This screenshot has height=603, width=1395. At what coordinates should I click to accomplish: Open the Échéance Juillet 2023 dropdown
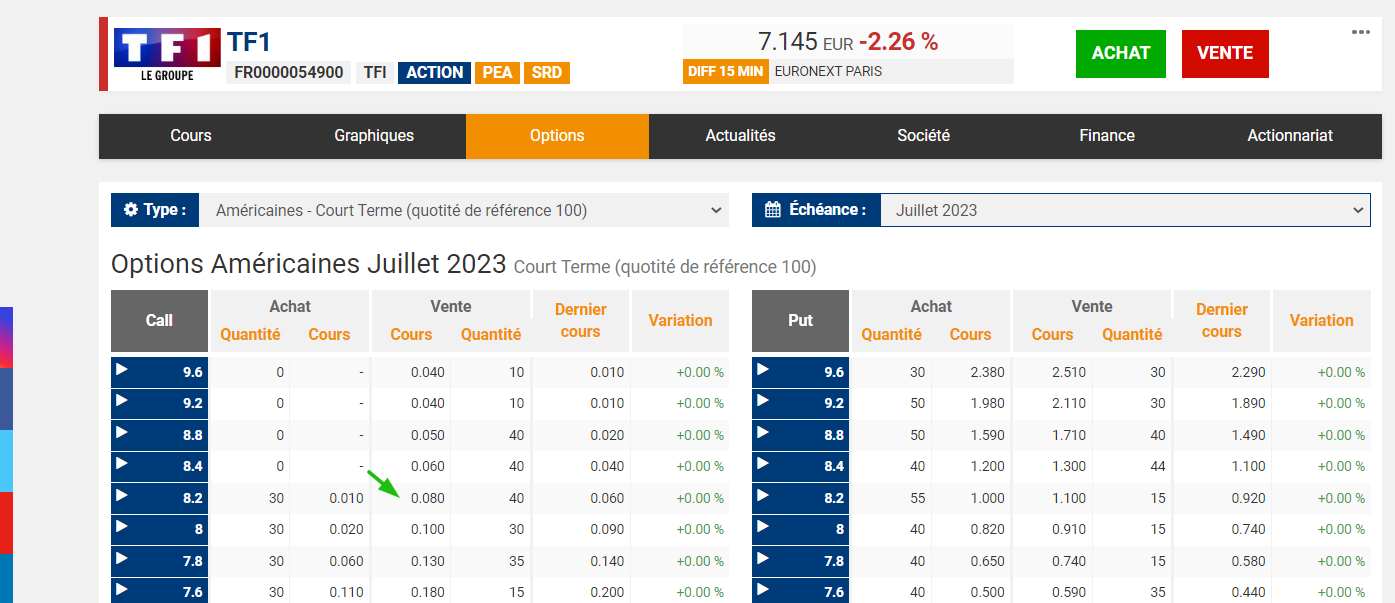tap(1125, 210)
